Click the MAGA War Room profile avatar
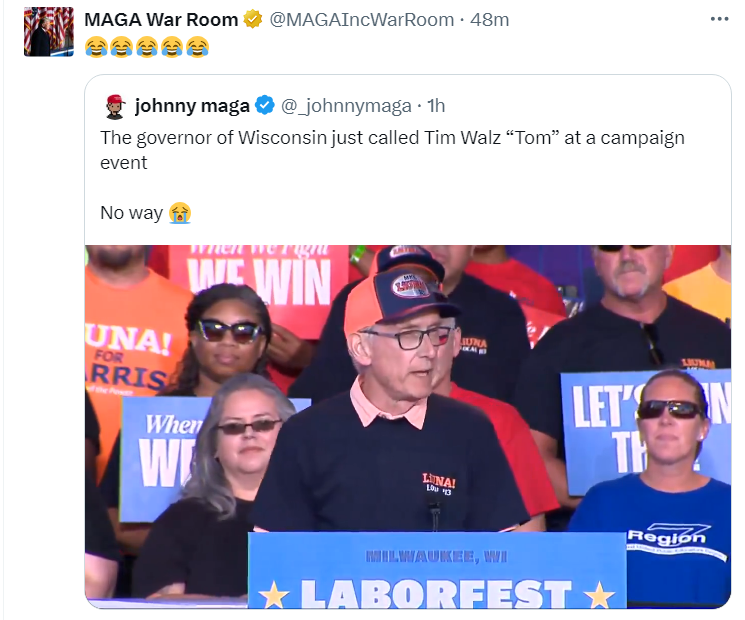745x620 pixels. pos(49,32)
